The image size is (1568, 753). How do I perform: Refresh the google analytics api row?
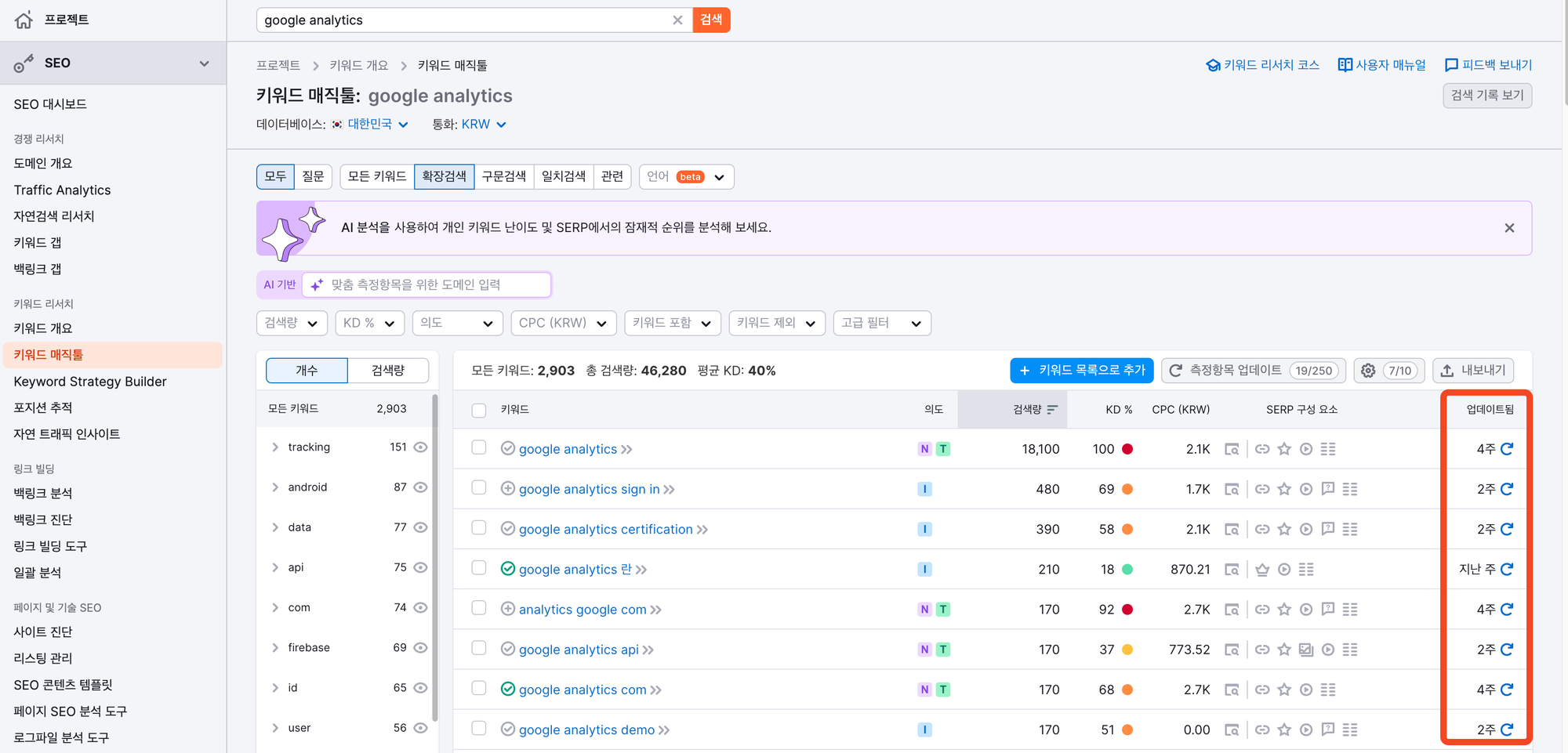(1507, 650)
